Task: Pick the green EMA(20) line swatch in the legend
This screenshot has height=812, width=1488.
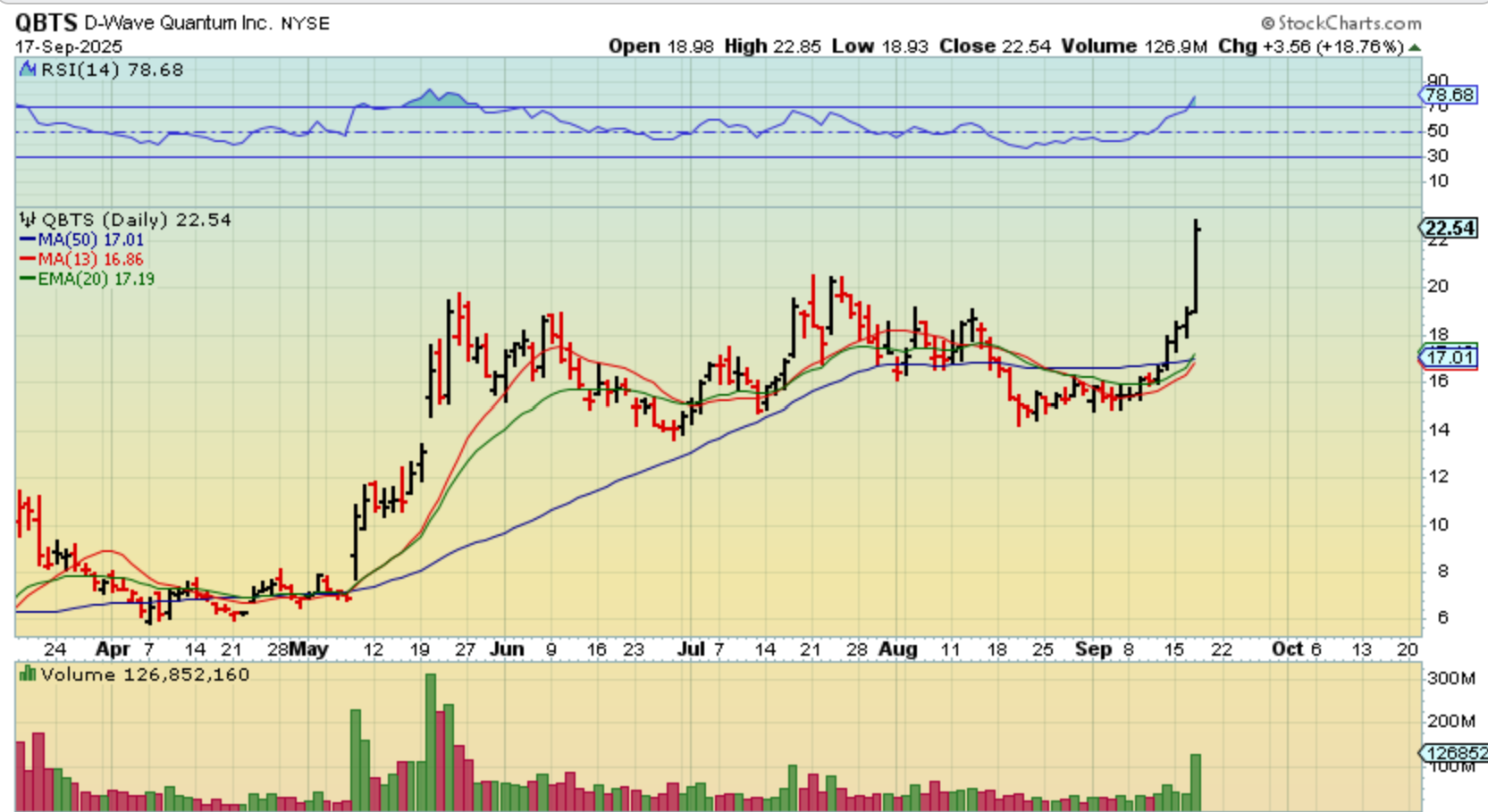Action: point(28,280)
